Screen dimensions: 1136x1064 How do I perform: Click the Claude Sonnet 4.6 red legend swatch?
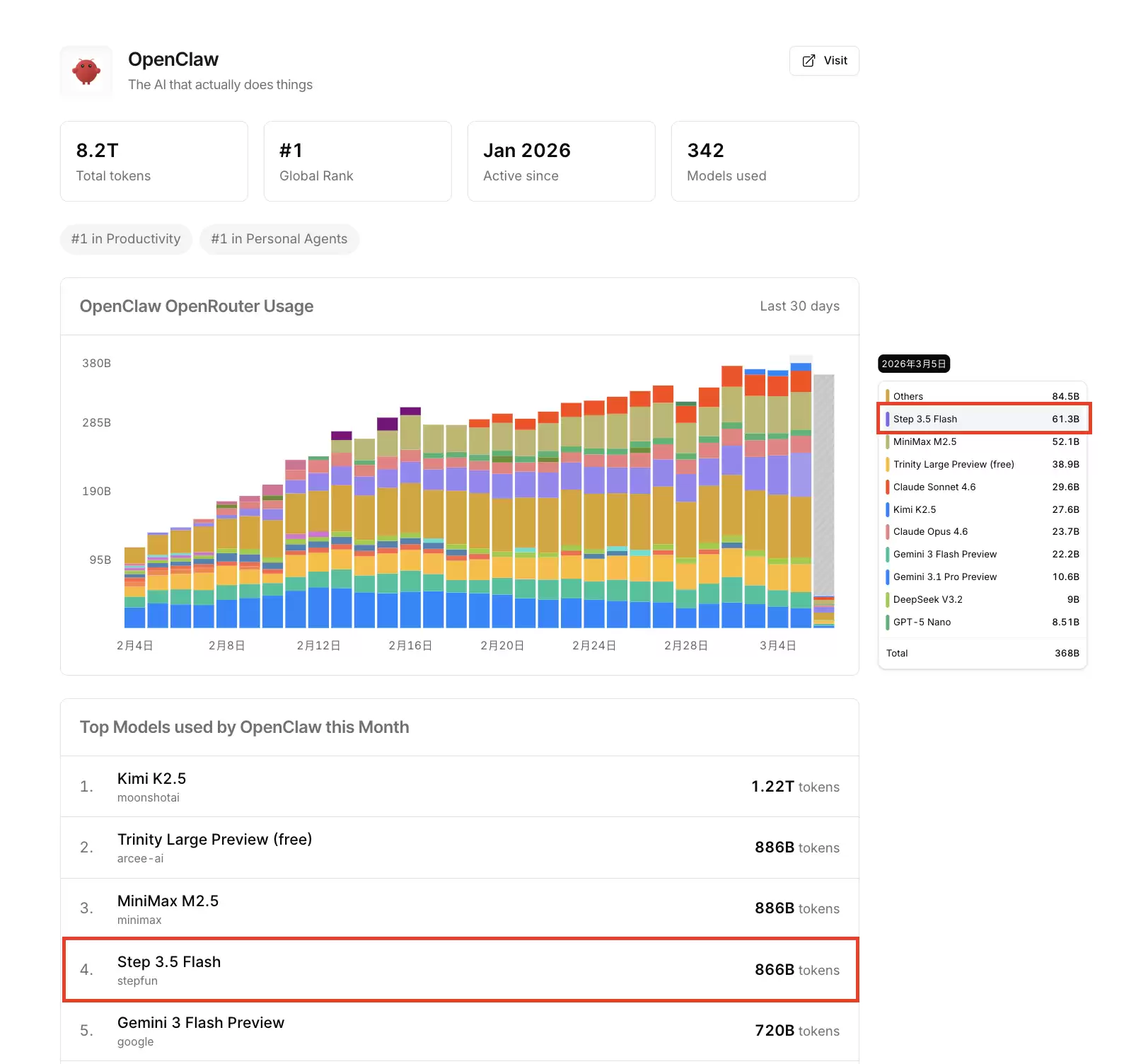[x=888, y=487]
